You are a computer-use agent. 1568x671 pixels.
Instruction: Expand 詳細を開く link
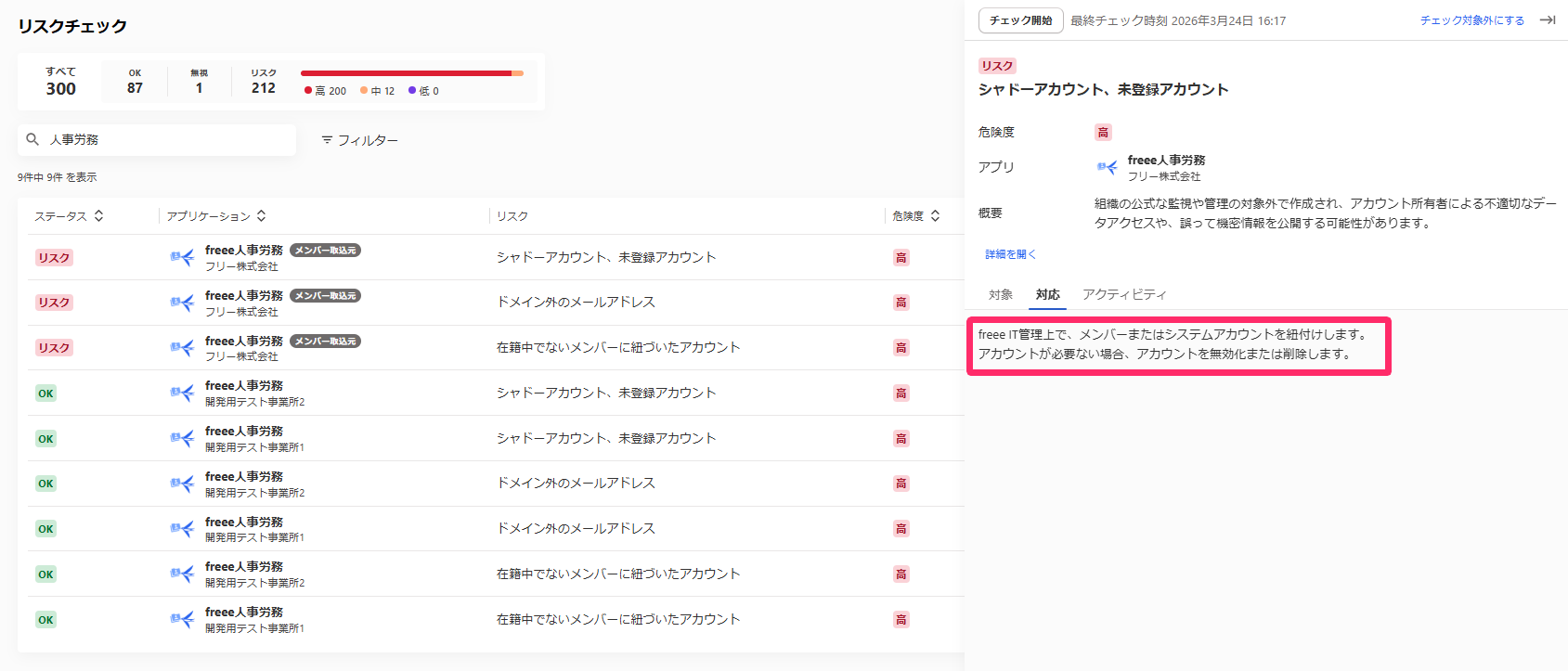pos(1010,254)
